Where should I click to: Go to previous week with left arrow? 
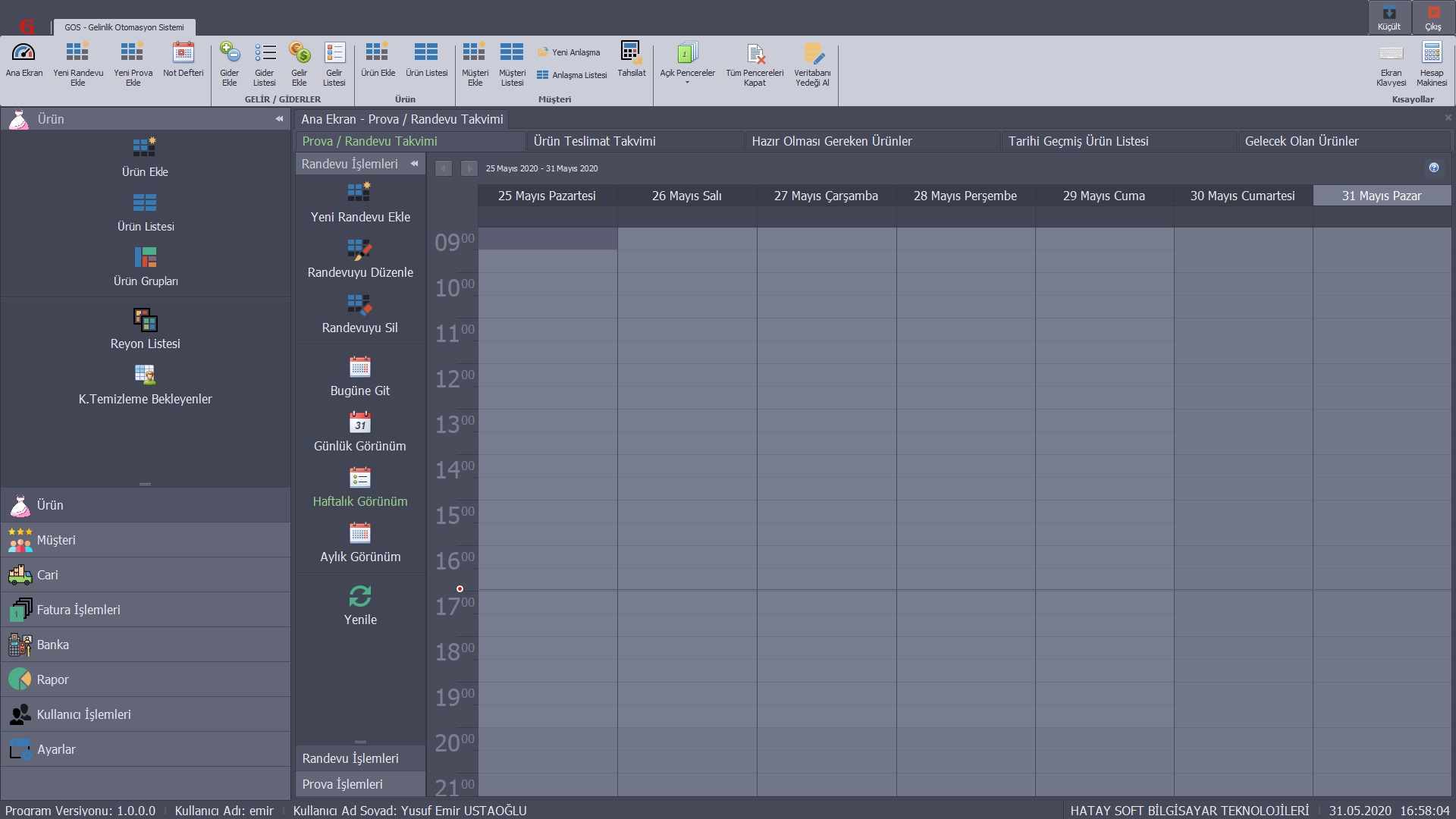[444, 168]
